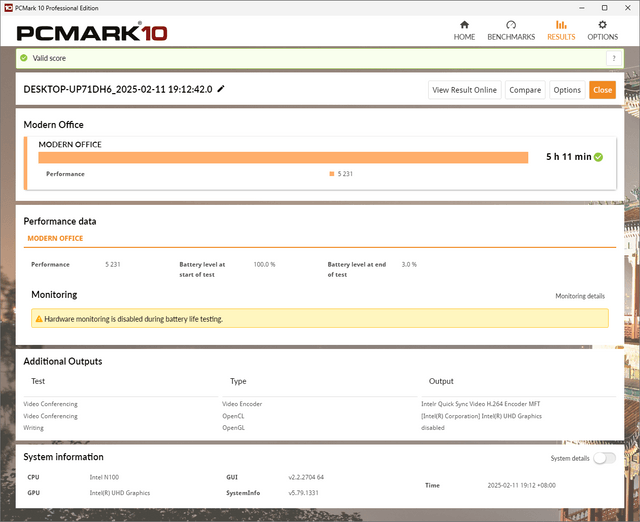Screen dimensions: 640x522
Task: Click the Performance data section heading
Action: click(x=60, y=221)
